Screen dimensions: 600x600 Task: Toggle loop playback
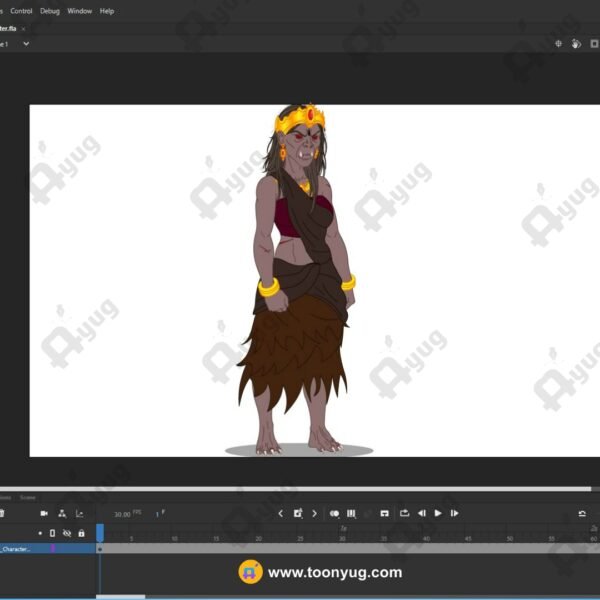(404, 513)
